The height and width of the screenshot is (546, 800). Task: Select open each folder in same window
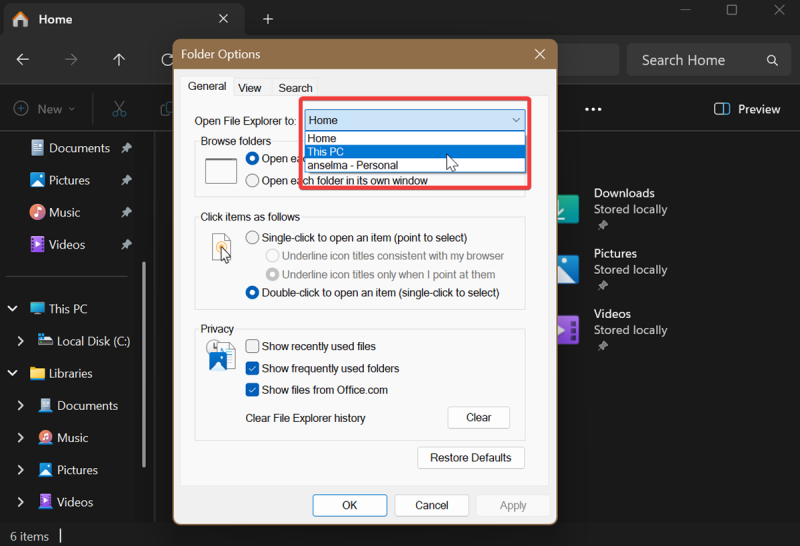[x=252, y=159]
